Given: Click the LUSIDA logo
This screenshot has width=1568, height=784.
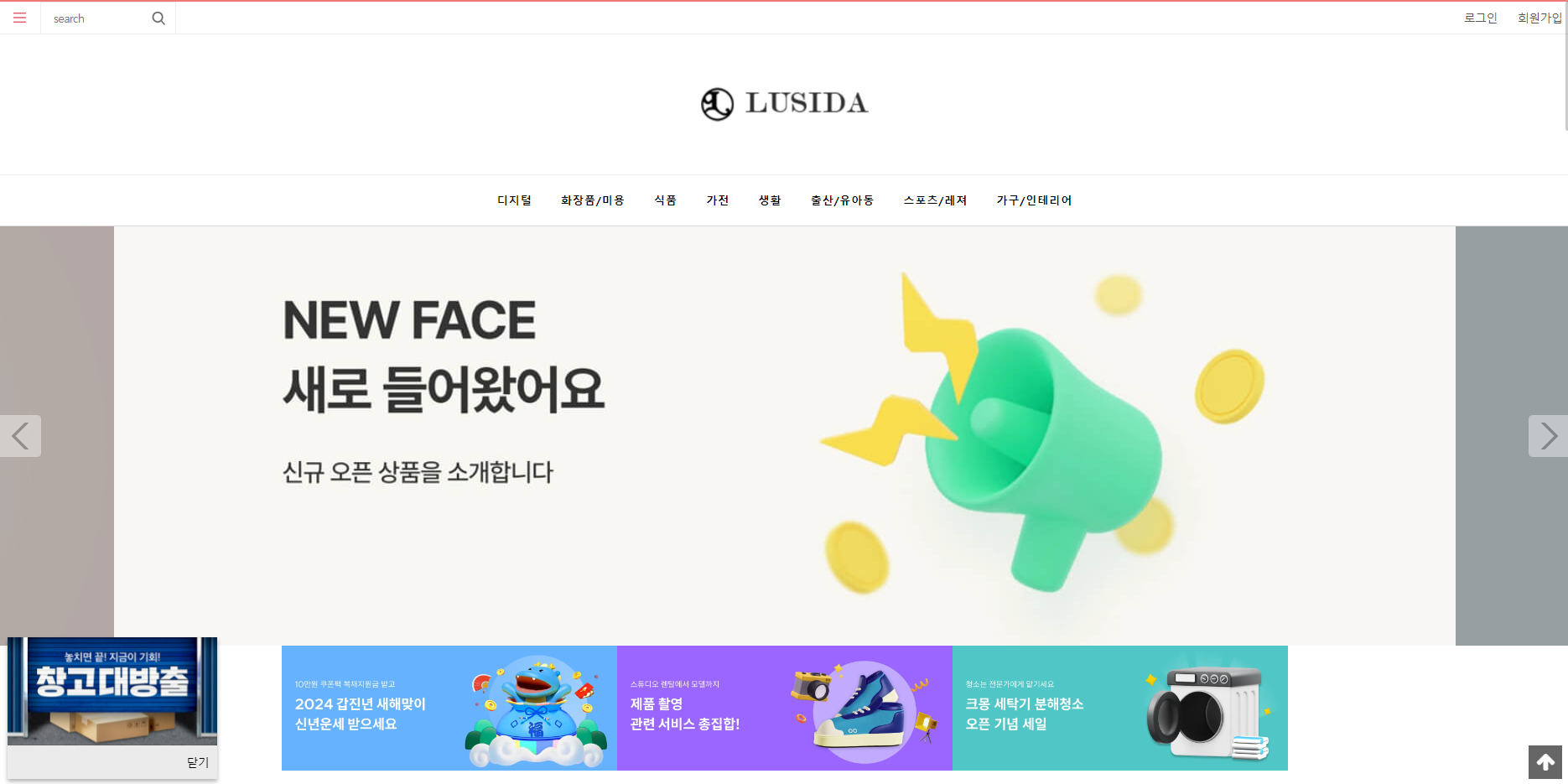Looking at the screenshot, I should click(x=784, y=104).
